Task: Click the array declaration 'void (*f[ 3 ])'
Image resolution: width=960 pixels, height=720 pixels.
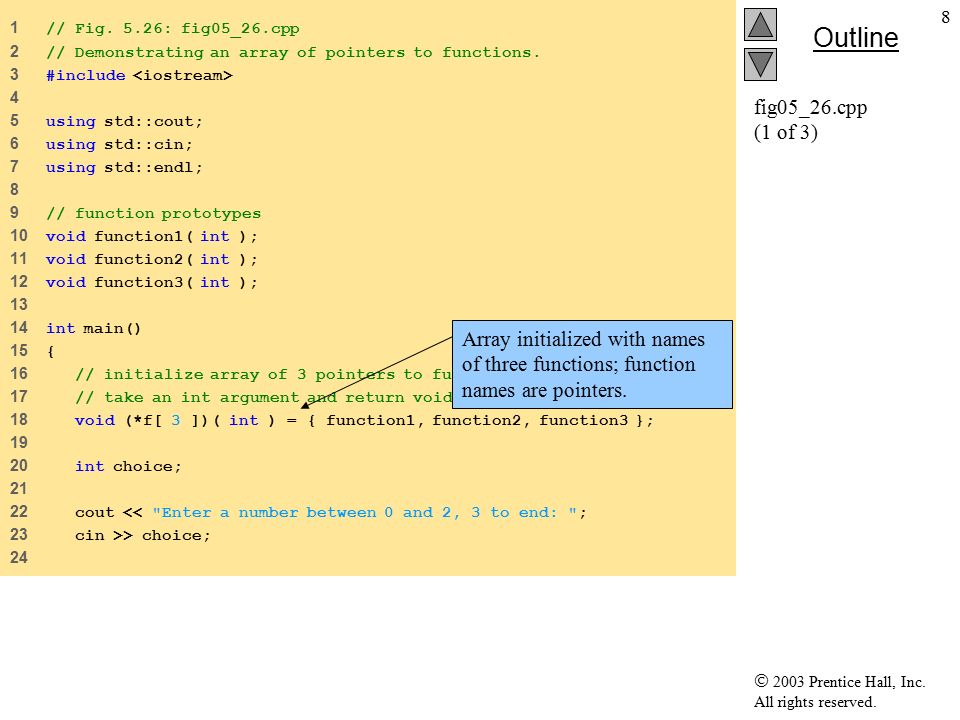Action: (141, 421)
